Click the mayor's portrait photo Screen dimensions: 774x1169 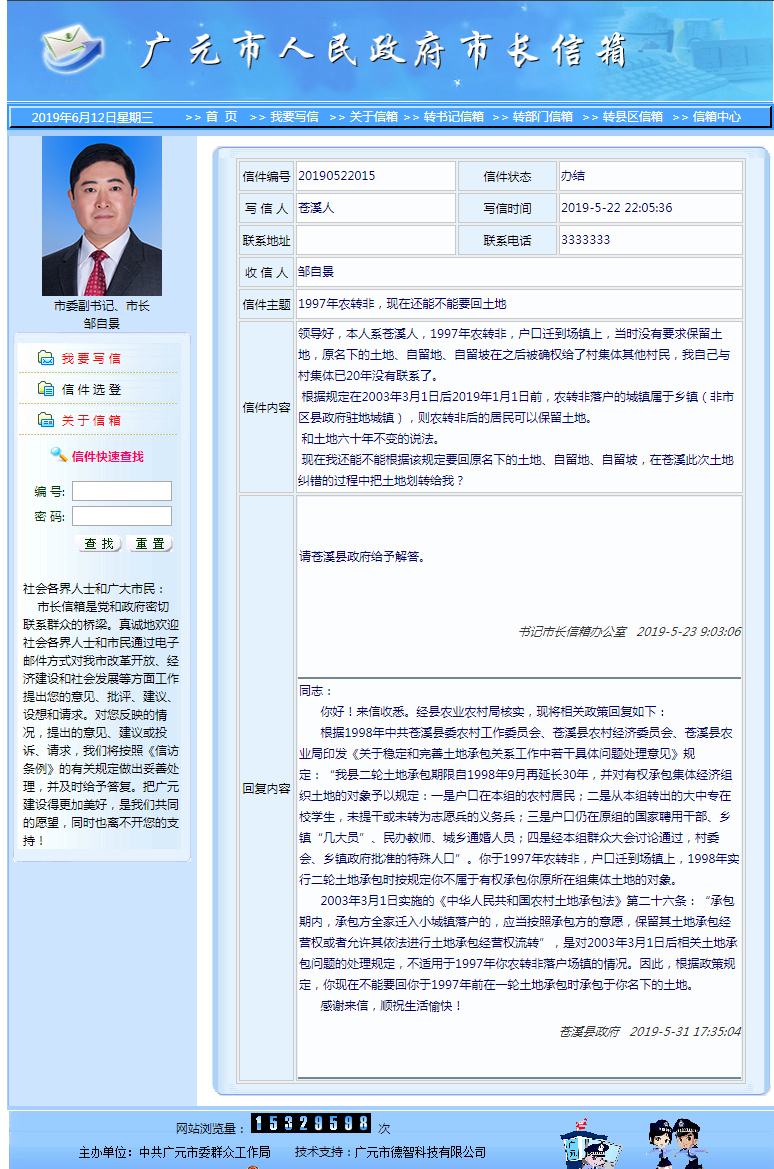click(x=101, y=216)
